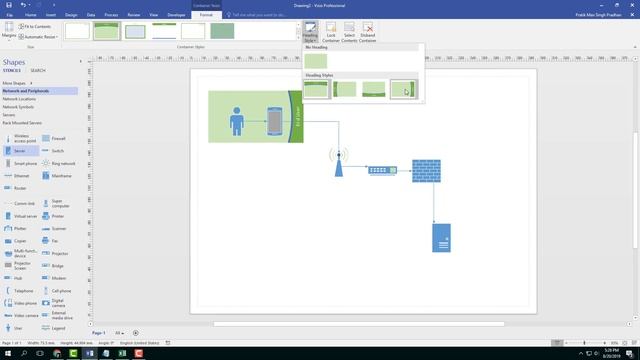Click the Select Contents icon
This screenshot has width=640, height=360.
click(349, 32)
